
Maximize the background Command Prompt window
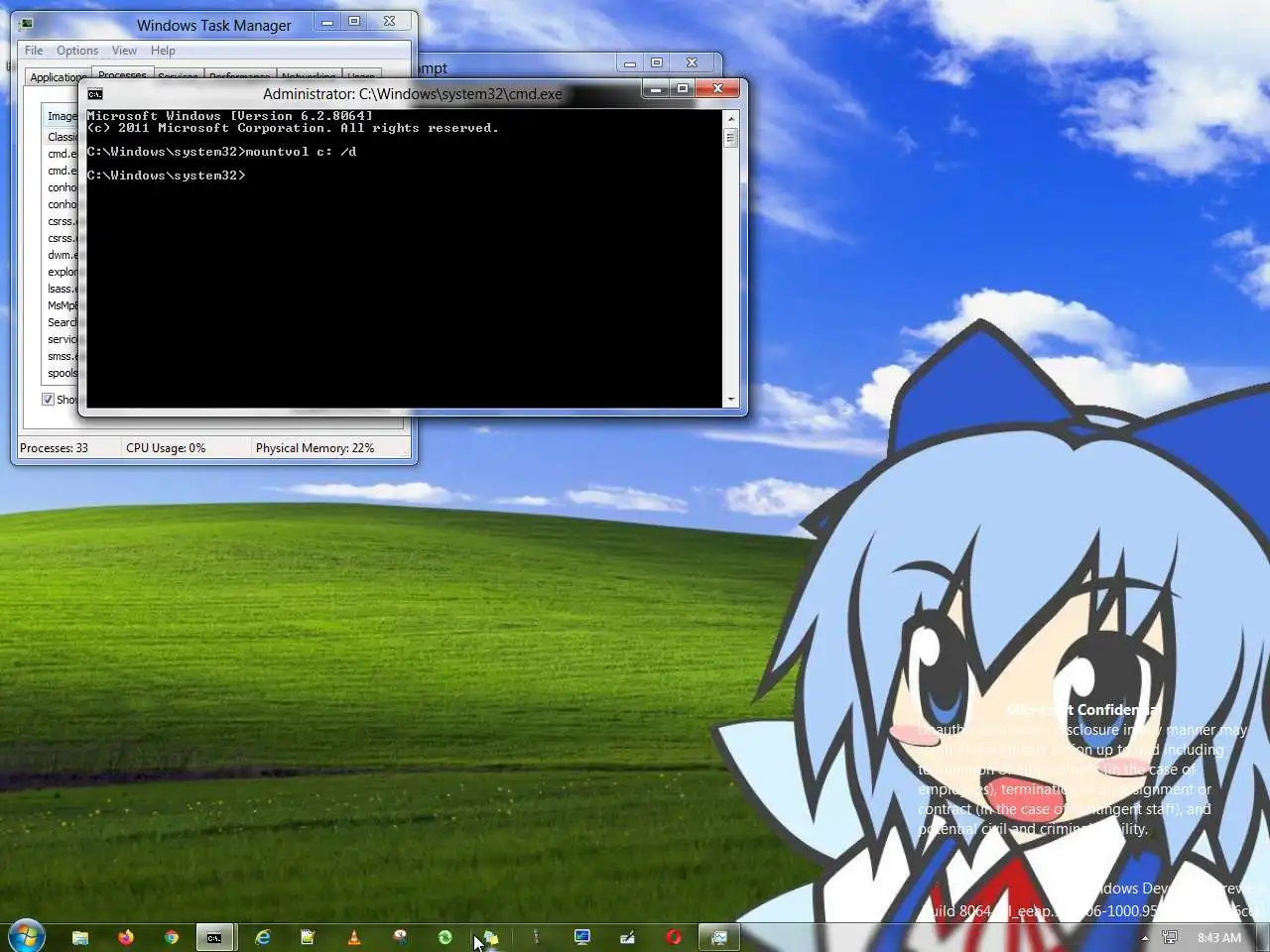click(657, 62)
